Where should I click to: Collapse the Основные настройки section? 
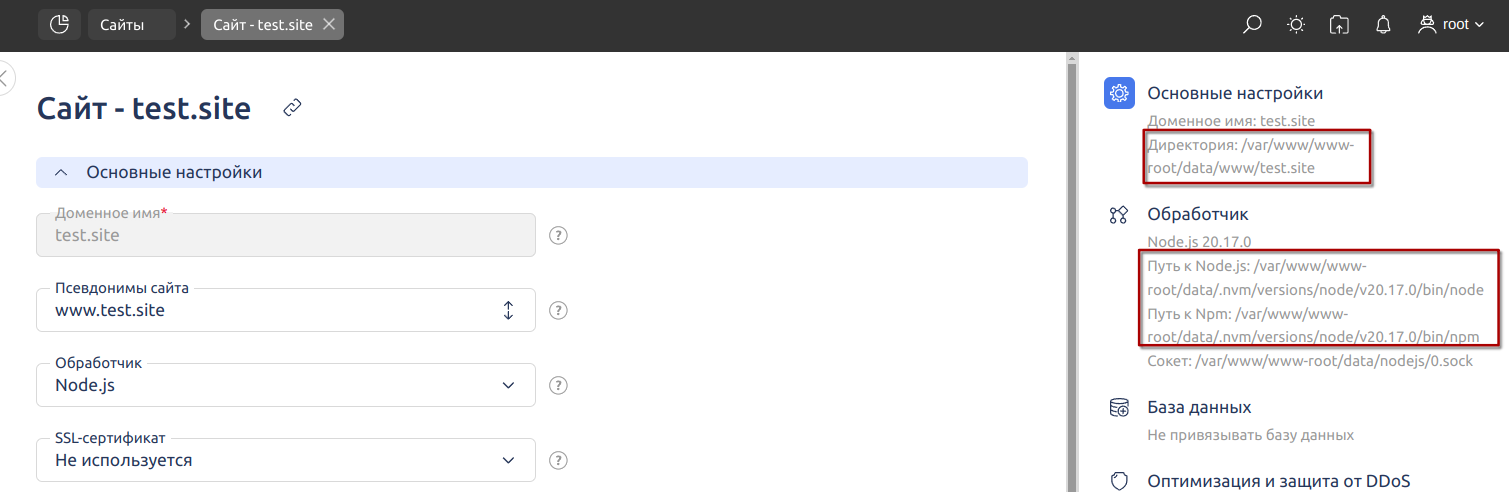[532, 172]
